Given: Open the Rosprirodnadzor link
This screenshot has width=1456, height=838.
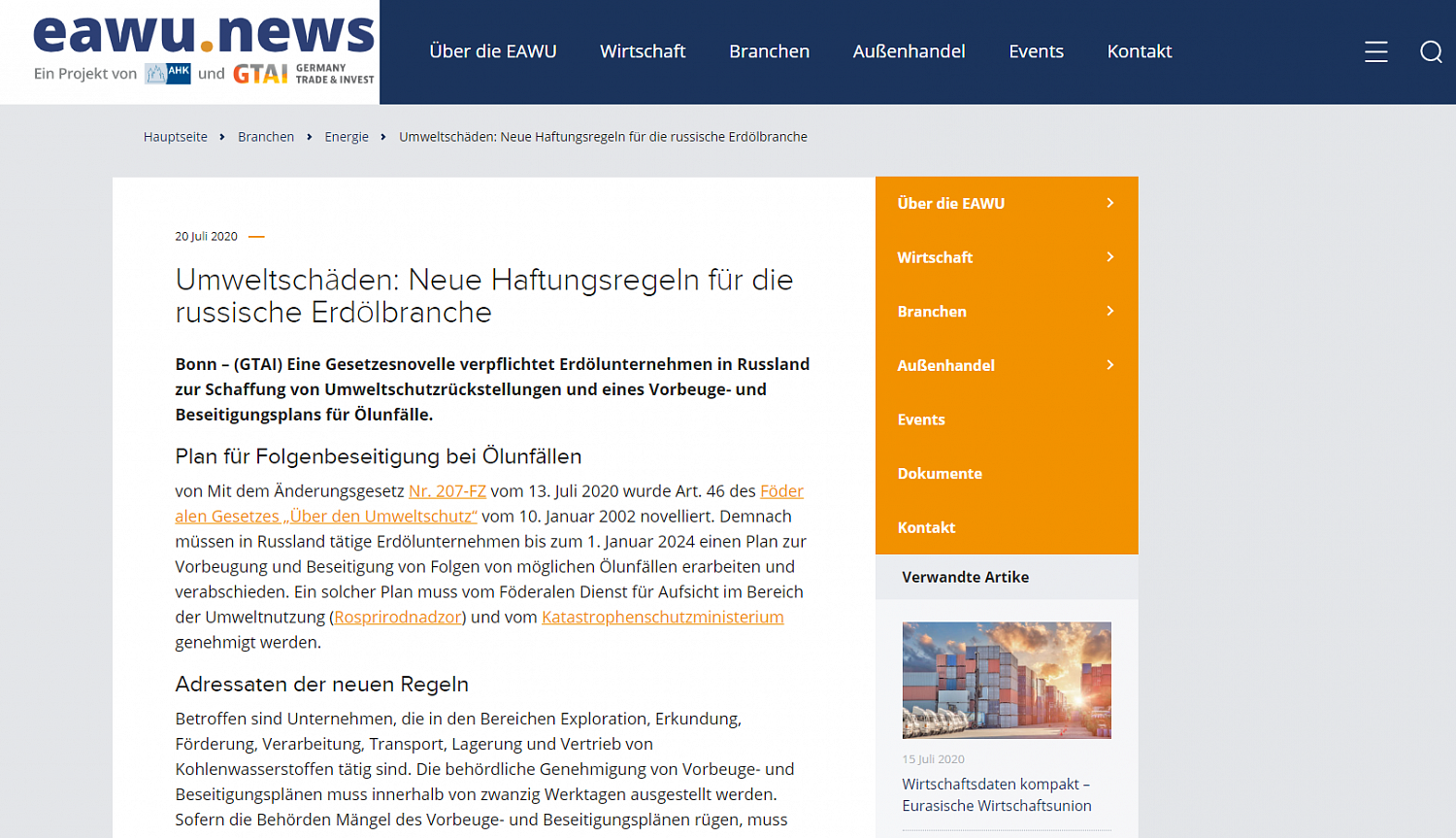Looking at the screenshot, I should pyautogui.click(x=398, y=618).
